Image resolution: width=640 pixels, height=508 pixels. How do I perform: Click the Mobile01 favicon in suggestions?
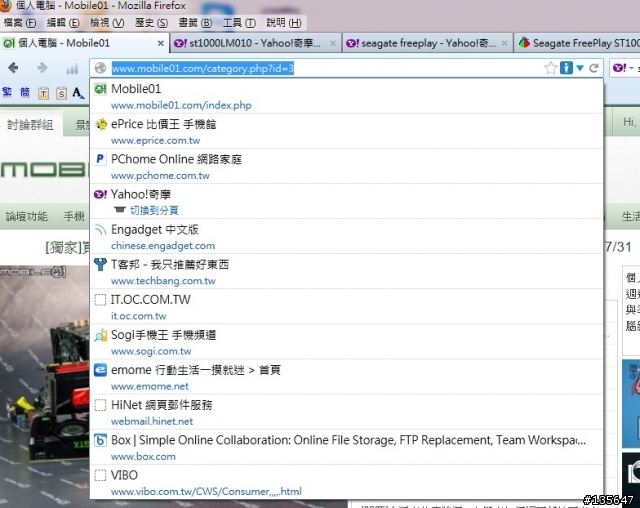pos(100,89)
